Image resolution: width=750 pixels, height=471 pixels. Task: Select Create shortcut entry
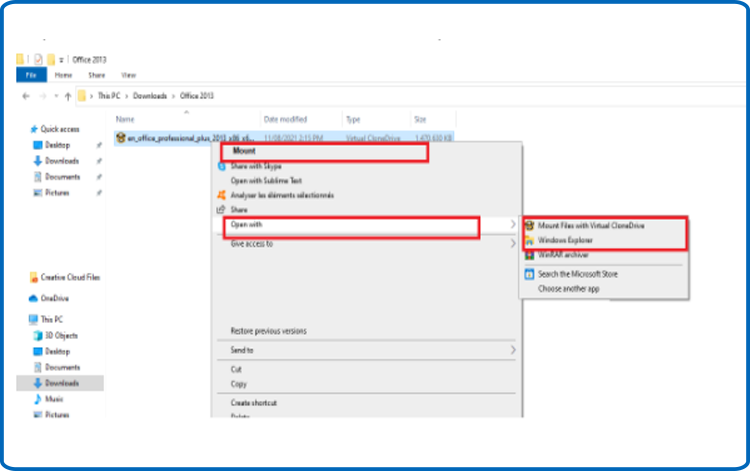254,403
